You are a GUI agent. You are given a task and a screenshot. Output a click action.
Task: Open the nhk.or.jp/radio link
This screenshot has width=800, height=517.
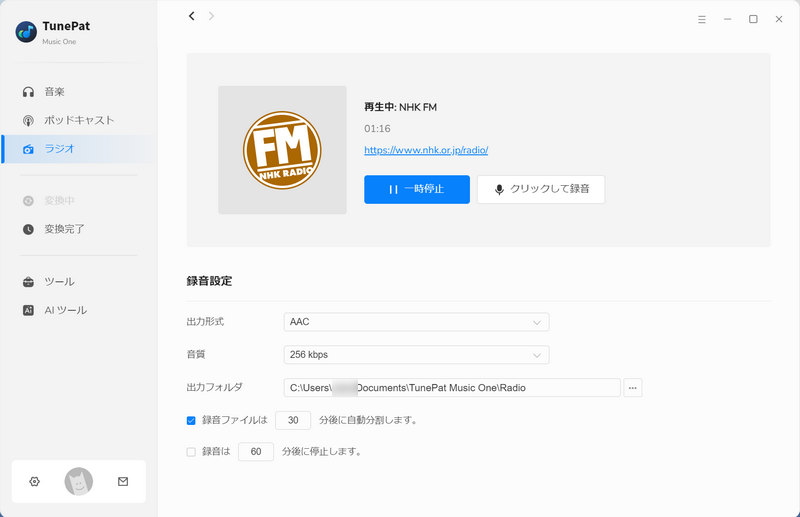click(x=426, y=150)
